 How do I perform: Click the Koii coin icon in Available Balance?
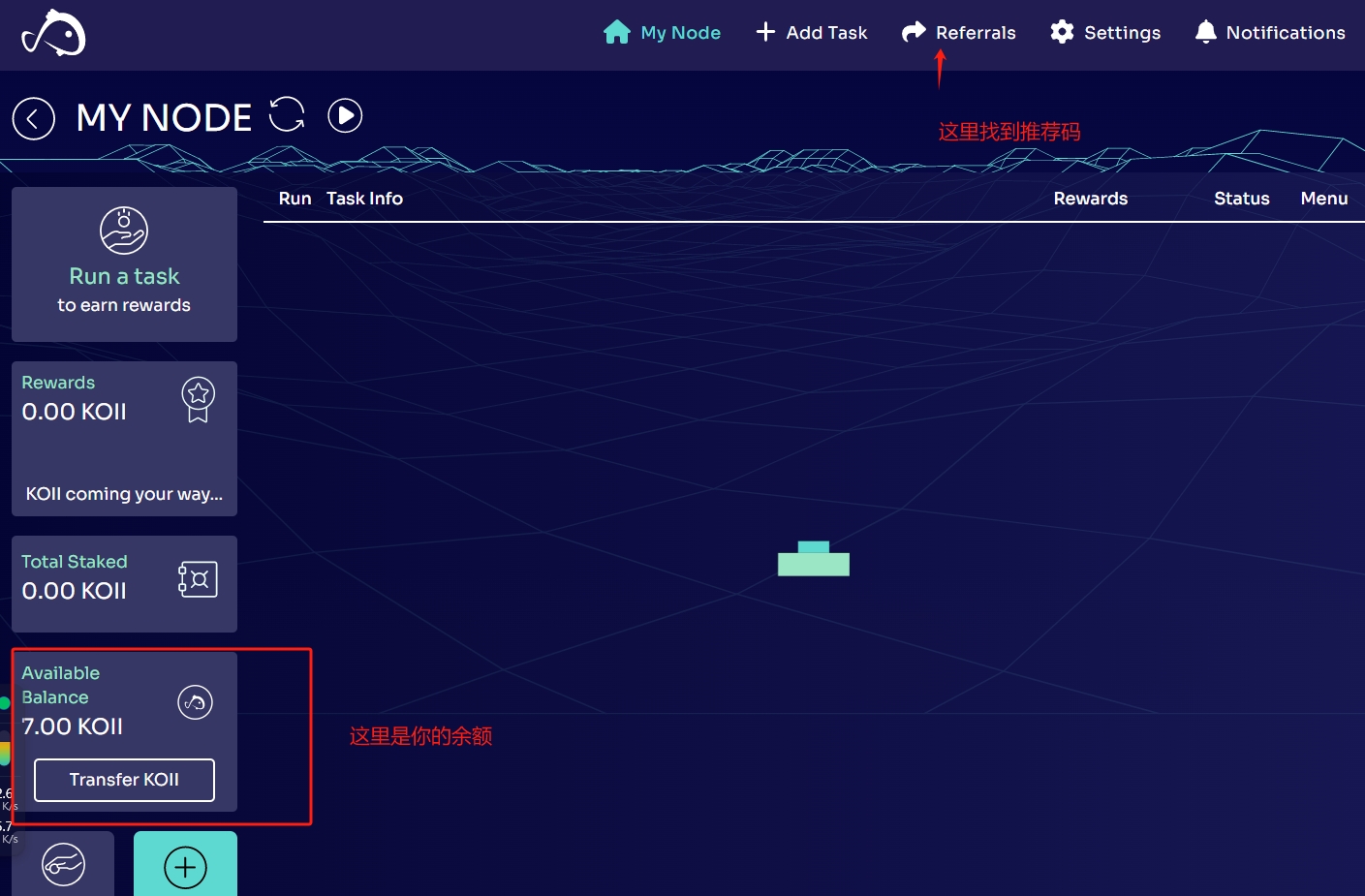[195, 702]
